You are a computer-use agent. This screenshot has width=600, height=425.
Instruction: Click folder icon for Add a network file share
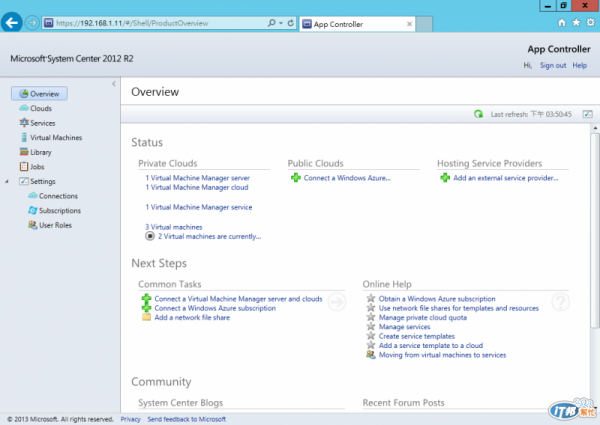(146, 317)
